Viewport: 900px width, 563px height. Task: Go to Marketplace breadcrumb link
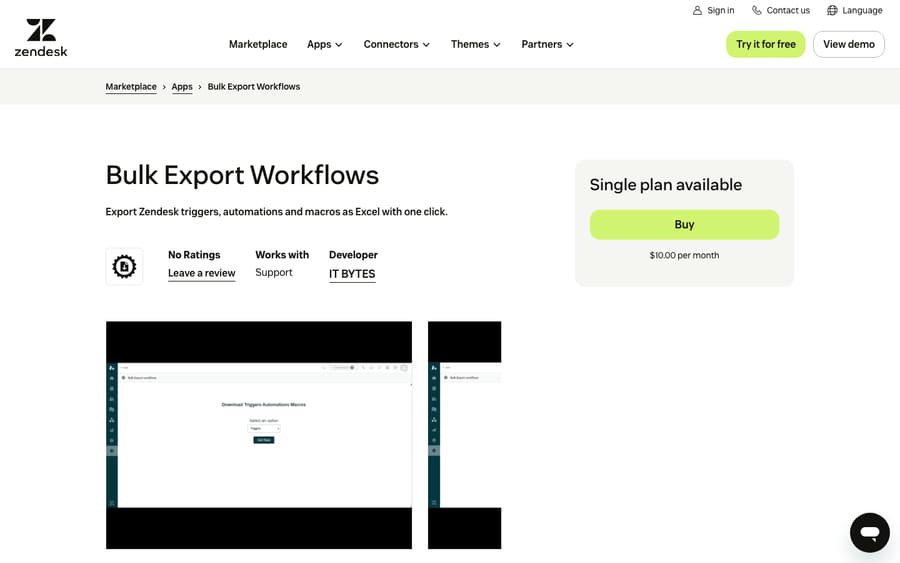pyautogui.click(x=131, y=87)
